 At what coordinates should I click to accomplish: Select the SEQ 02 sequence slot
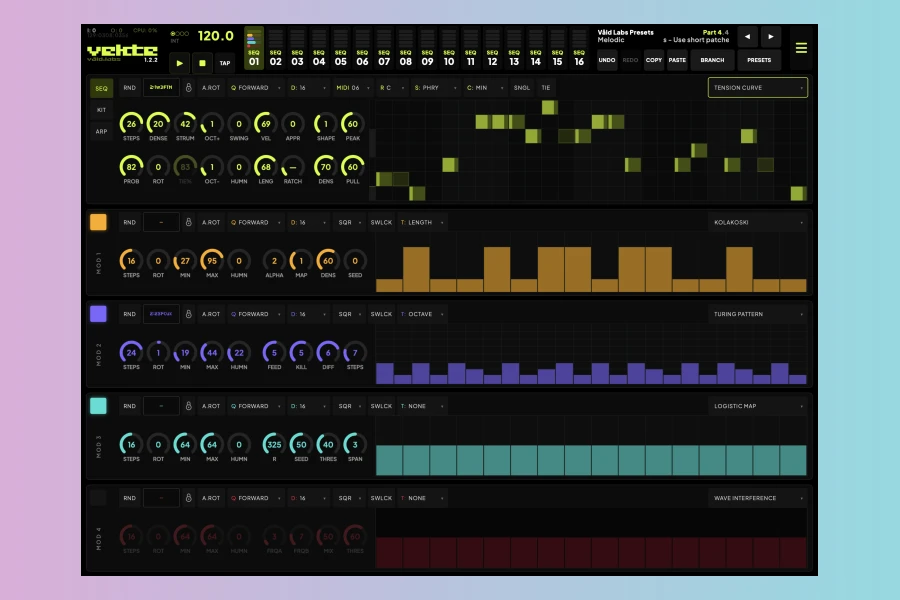(x=276, y=48)
